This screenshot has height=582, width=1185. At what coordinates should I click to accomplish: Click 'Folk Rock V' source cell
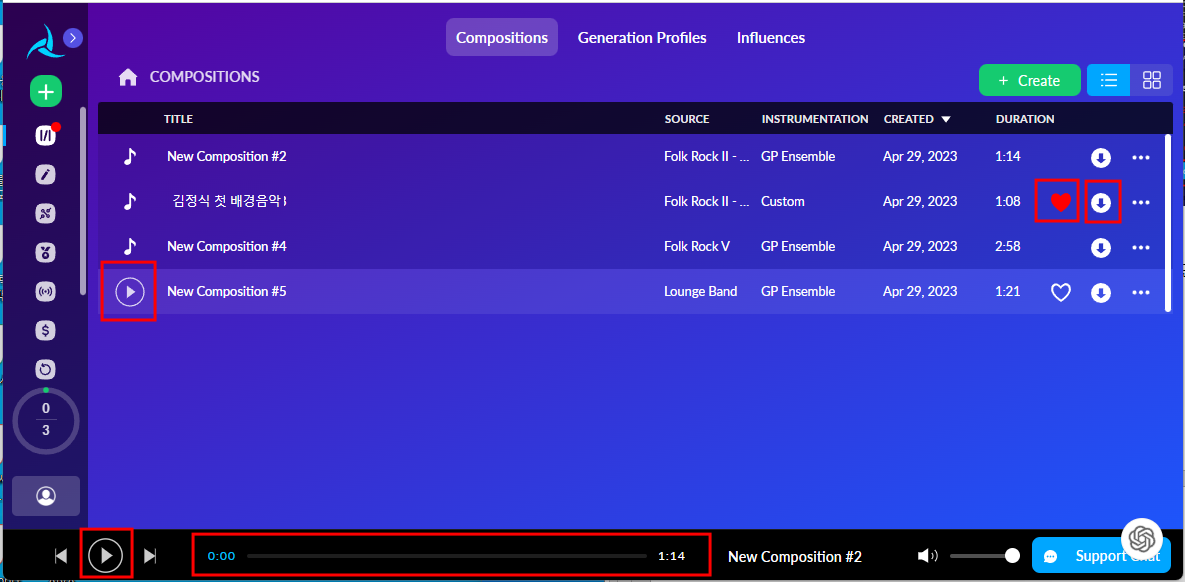[x=697, y=246]
